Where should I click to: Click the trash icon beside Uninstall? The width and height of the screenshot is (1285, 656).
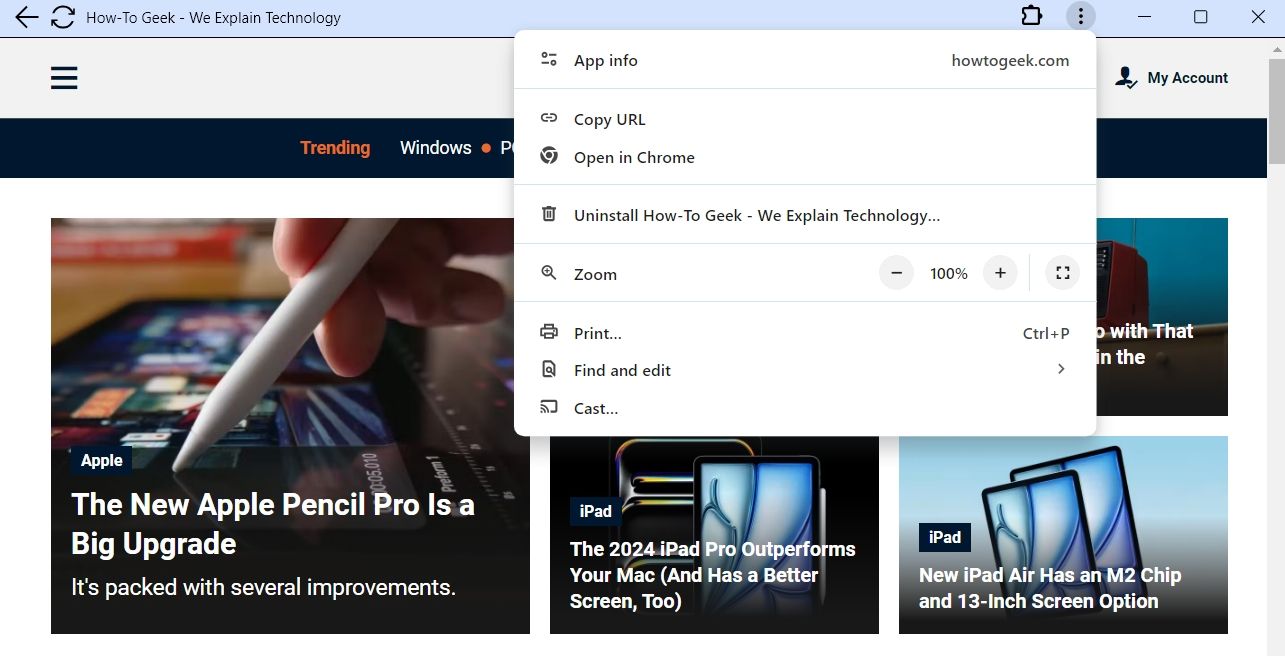pos(549,214)
